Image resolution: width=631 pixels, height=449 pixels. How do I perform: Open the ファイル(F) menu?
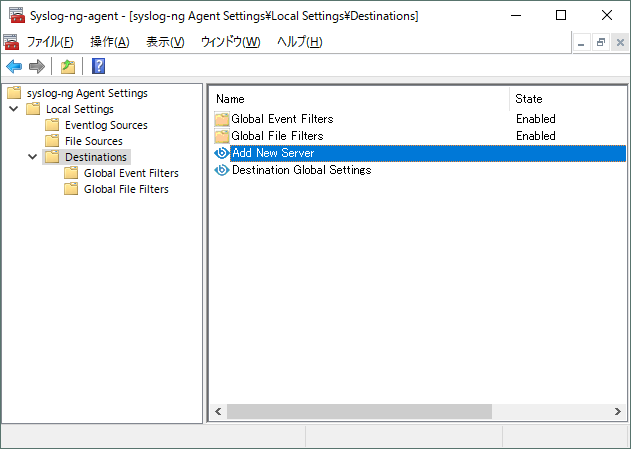[x=50, y=42]
